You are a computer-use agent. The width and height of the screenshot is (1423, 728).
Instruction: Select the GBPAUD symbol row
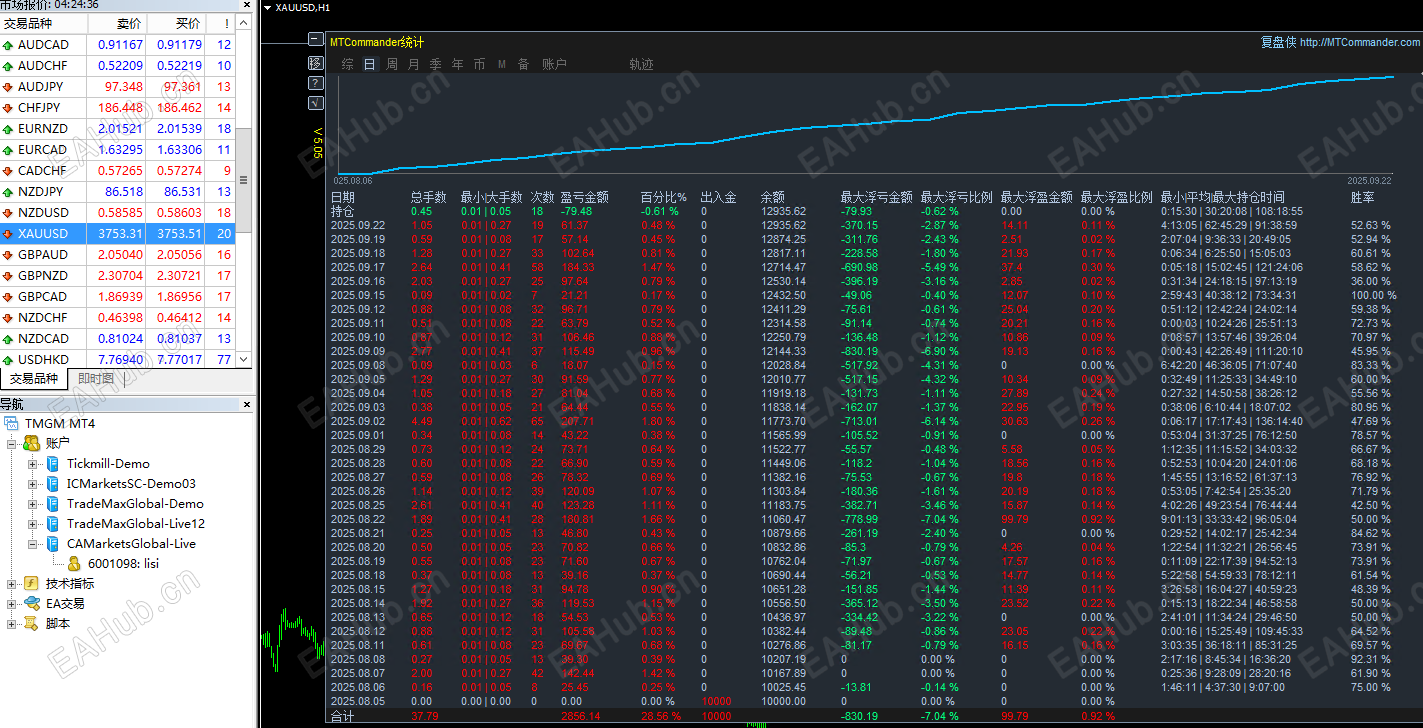(118, 255)
